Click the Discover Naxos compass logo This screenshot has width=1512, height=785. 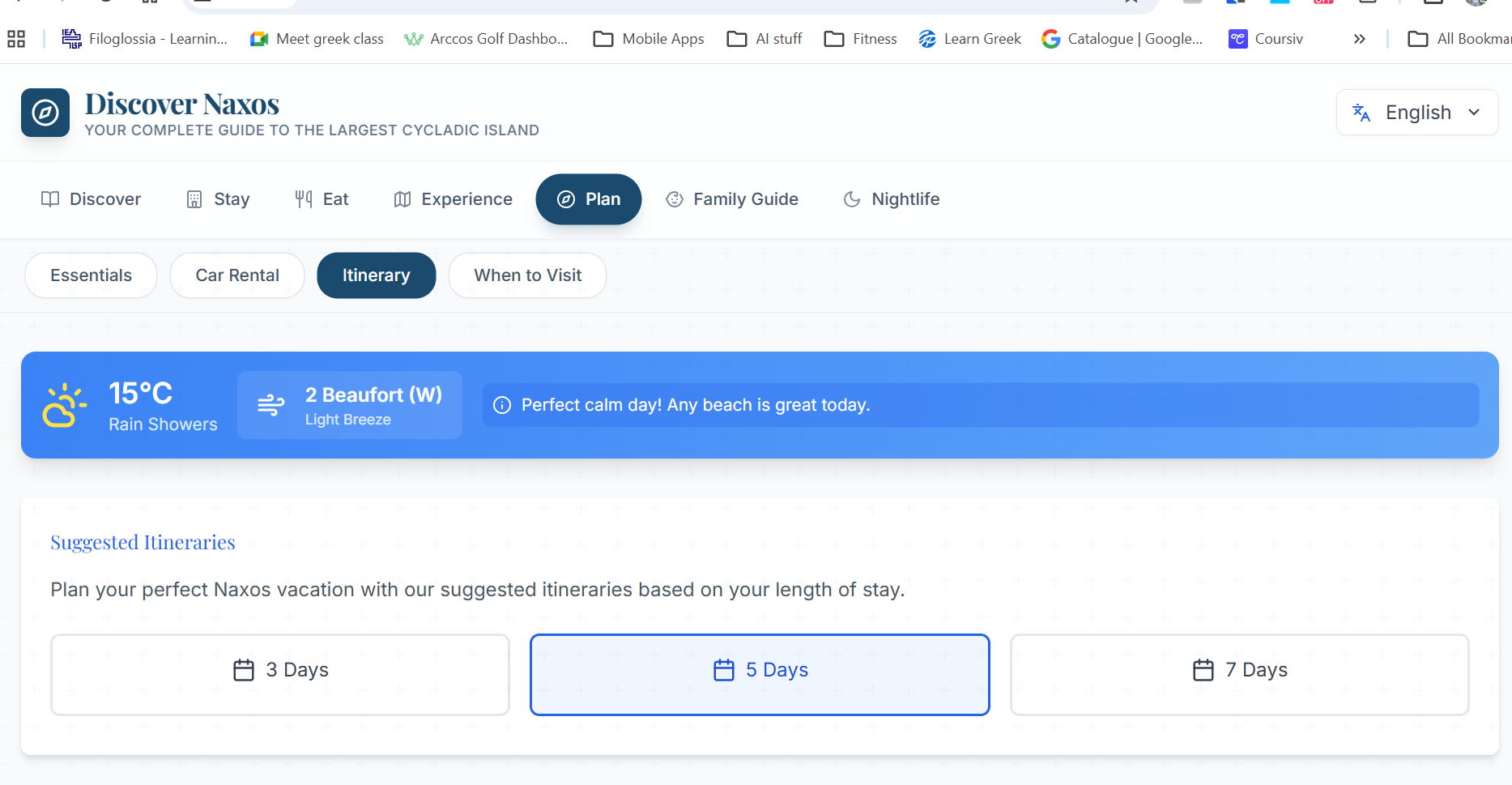45,113
